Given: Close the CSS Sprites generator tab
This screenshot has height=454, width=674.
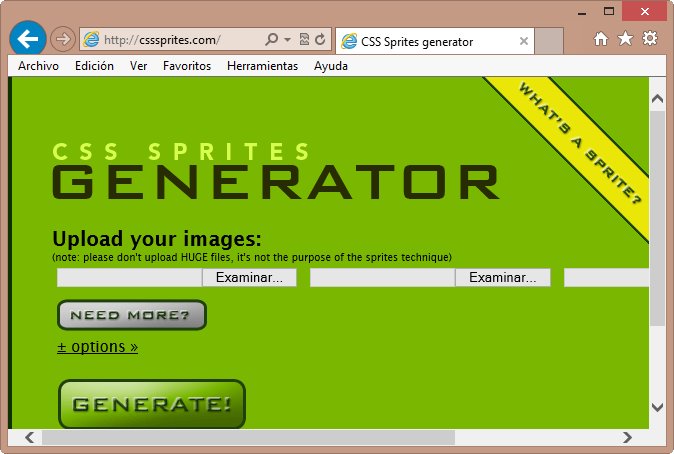Looking at the screenshot, I should 524,41.
